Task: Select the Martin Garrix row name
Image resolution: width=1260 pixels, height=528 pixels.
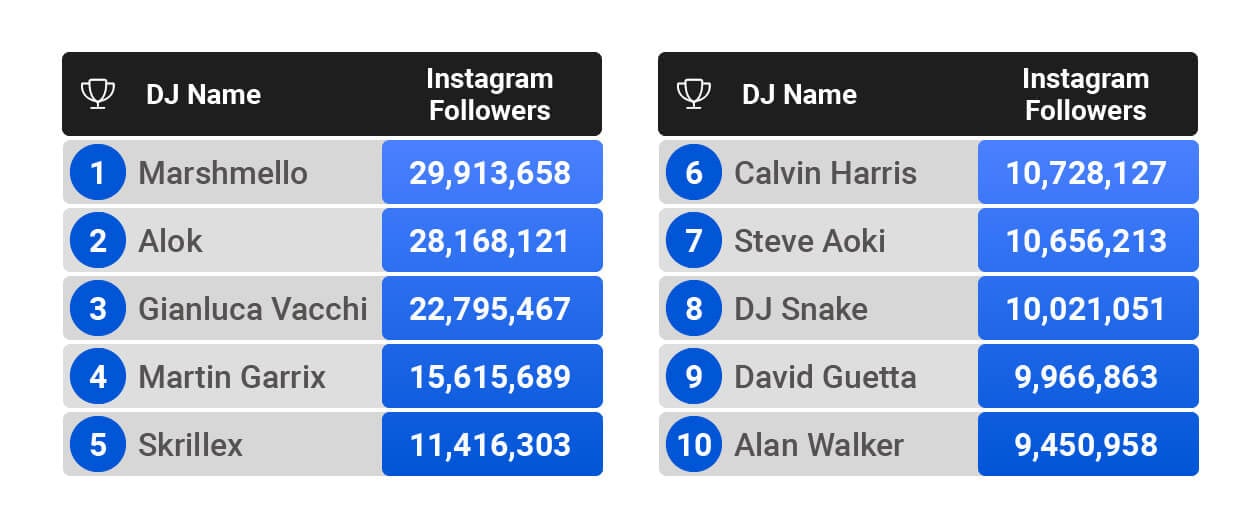Action: [232, 377]
